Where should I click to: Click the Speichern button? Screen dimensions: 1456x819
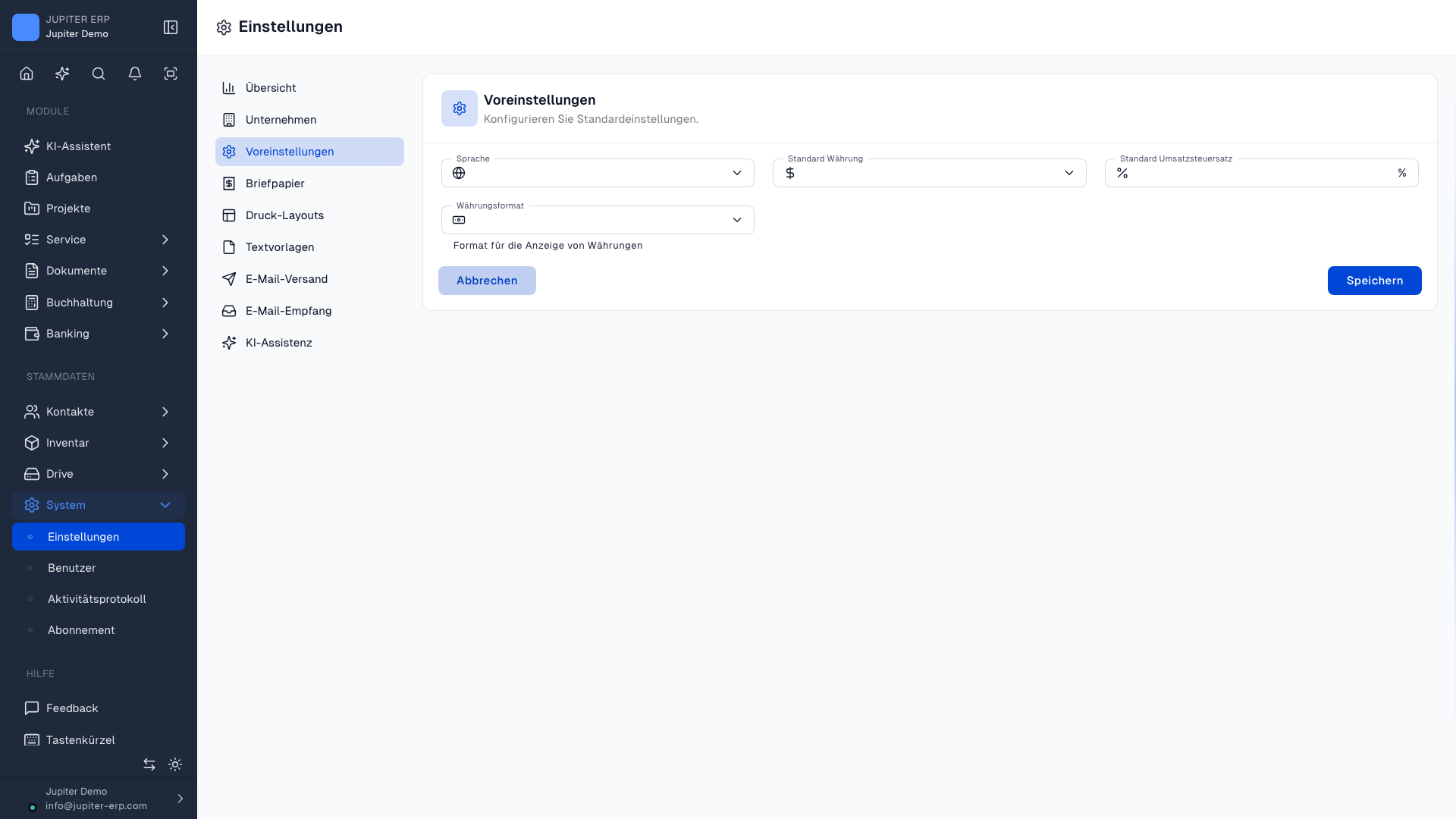click(1374, 281)
